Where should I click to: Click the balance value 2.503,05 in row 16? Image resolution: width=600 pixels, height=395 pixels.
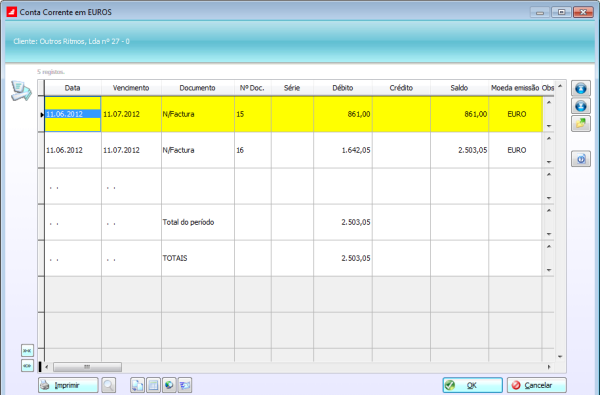tap(473, 150)
